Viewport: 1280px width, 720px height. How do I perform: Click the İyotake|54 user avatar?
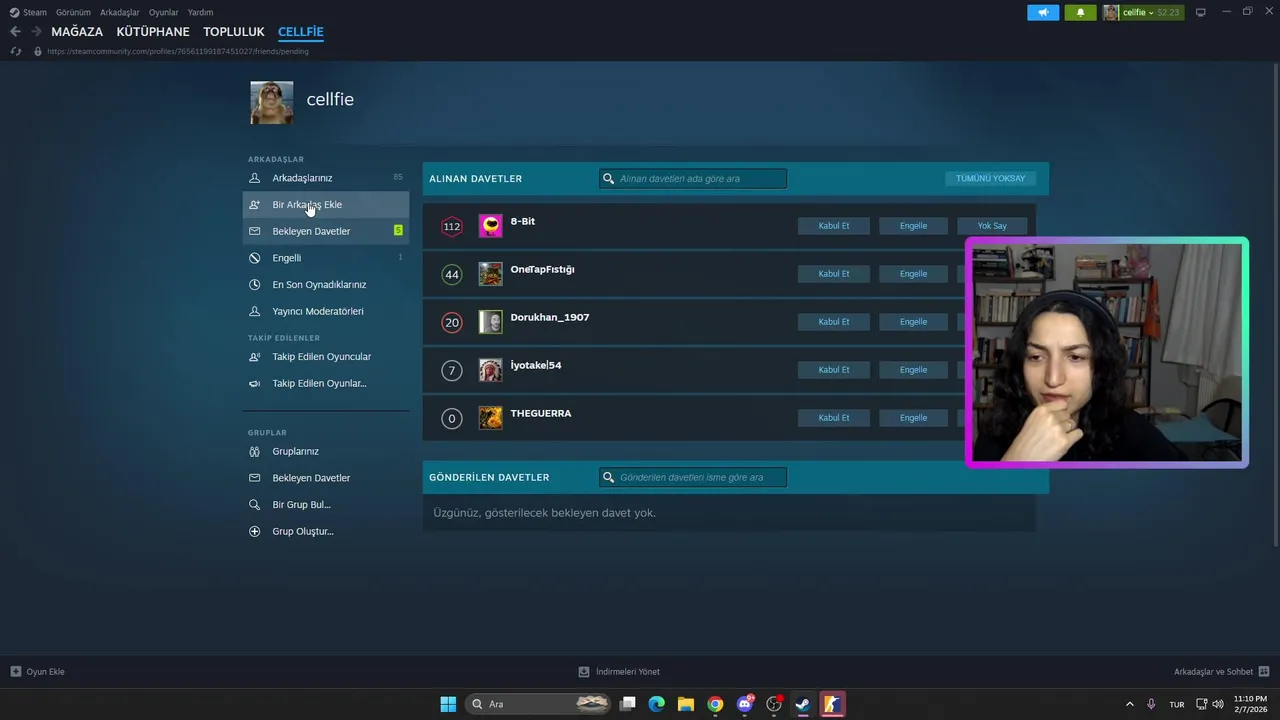tap(490, 370)
